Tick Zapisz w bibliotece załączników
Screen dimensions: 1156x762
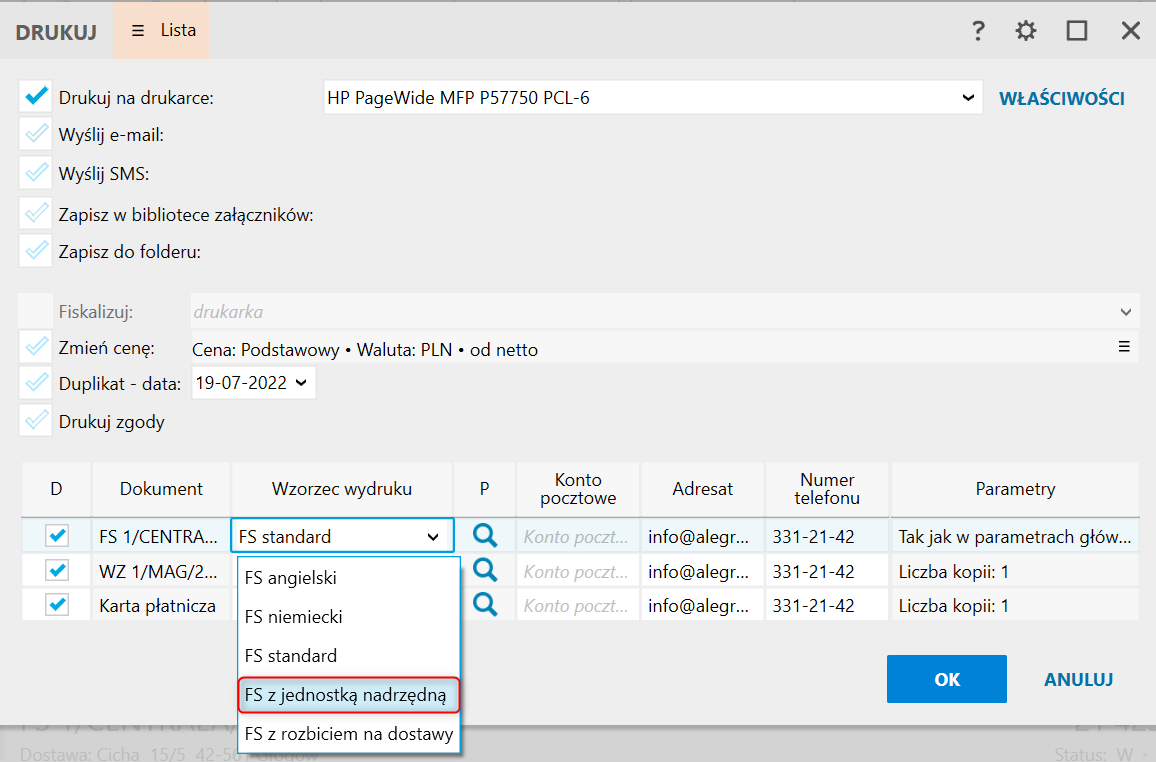(35, 214)
